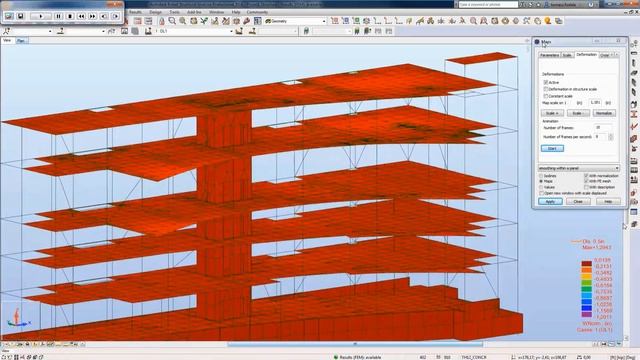This screenshot has width=640, height=360.
Task: Click the green color swatch in the legend
Action: pos(586,289)
